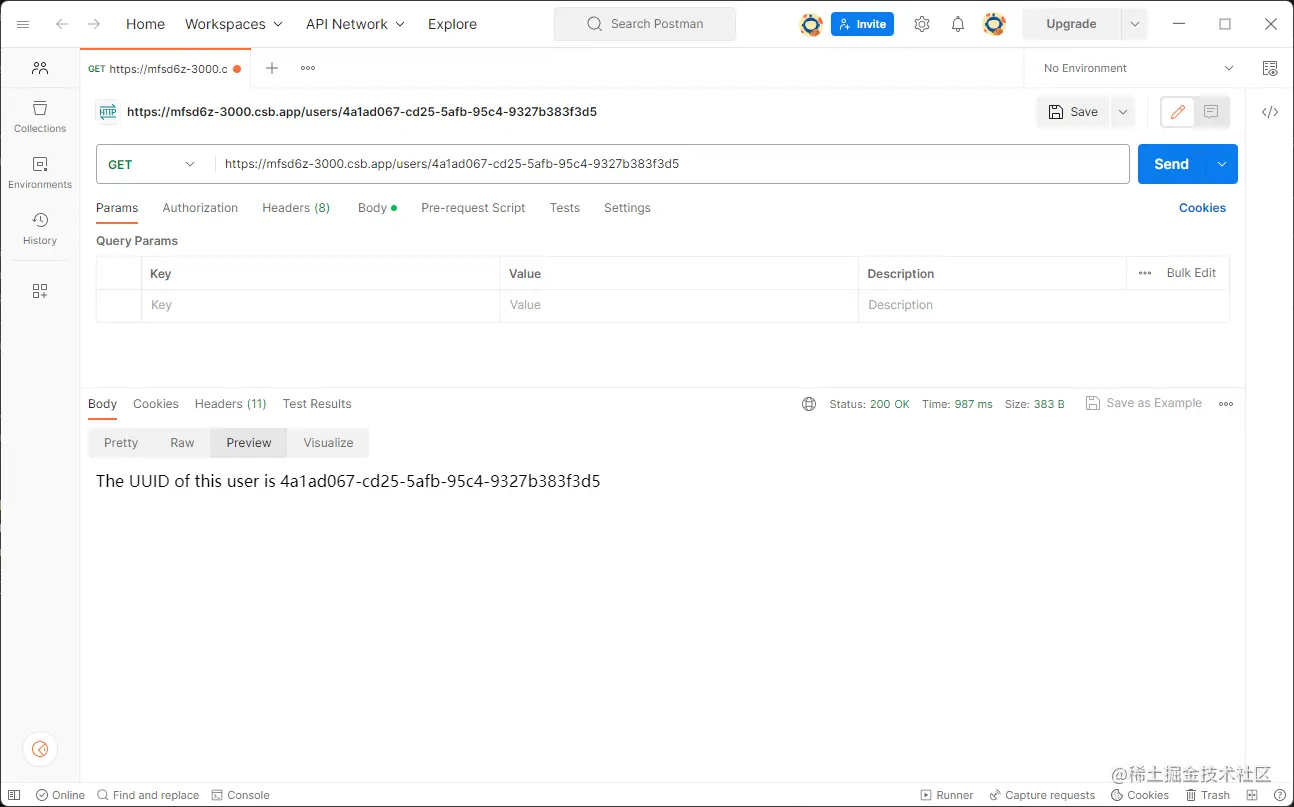The height and width of the screenshot is (807, 1294).
Task: Click Bulk Edit in query params
Action: [1191, 273]
